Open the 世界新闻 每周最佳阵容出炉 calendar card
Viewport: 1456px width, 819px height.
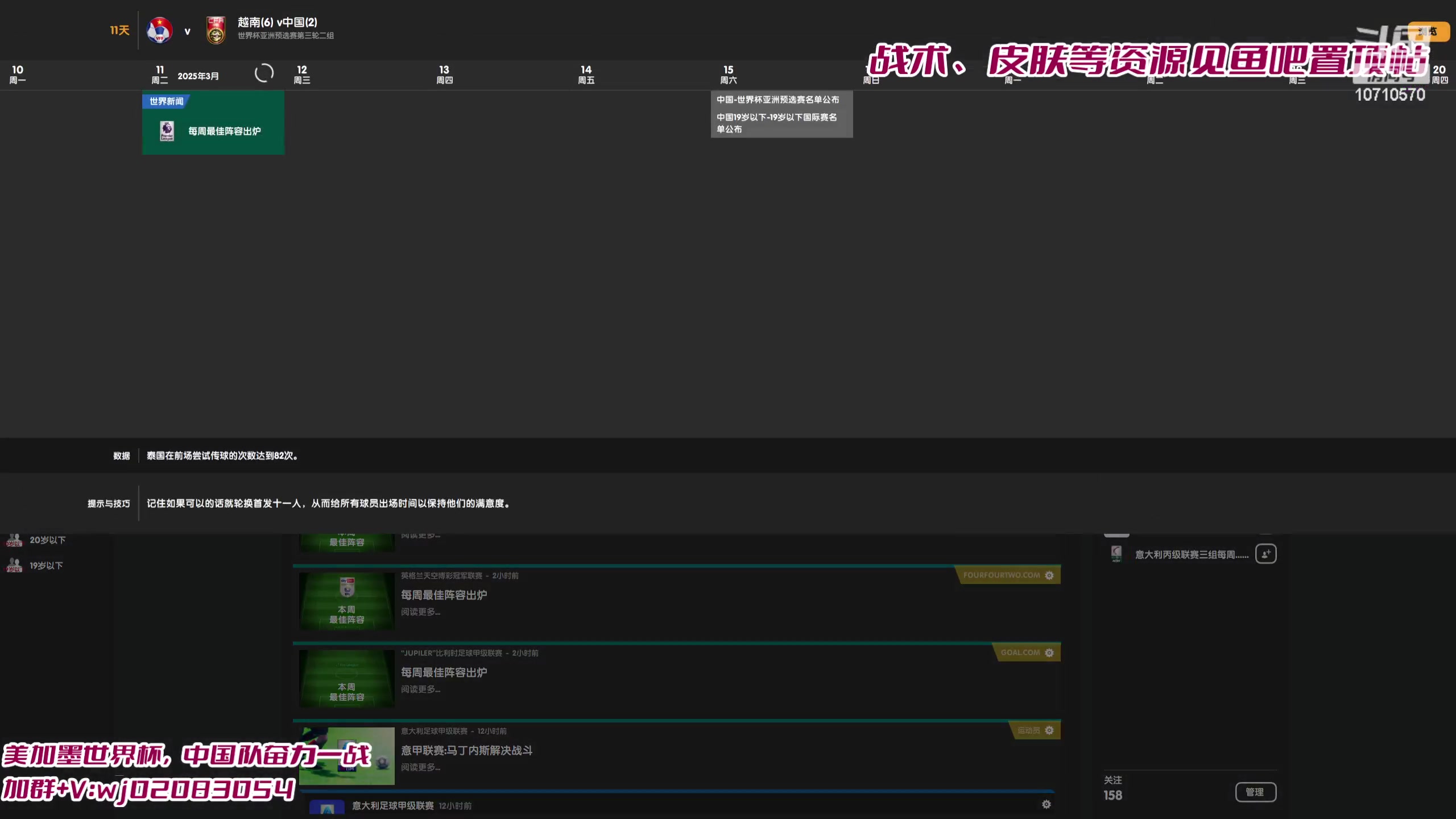(x=213, y=123)
